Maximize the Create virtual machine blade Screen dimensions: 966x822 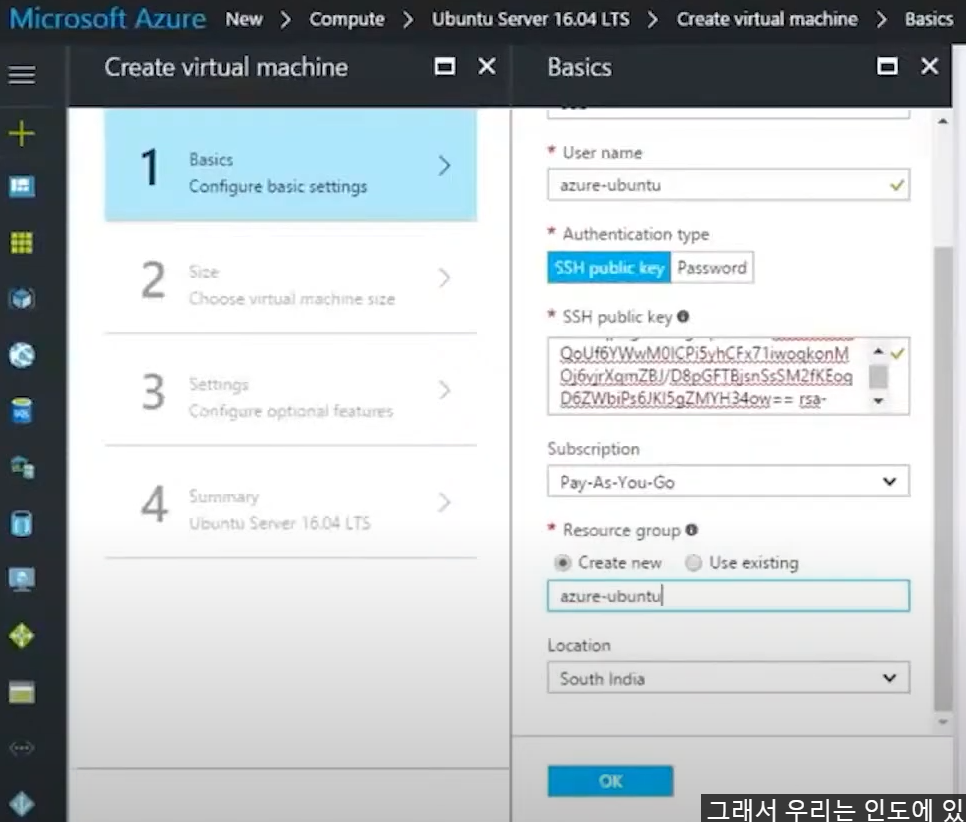[x=445, y=66]
